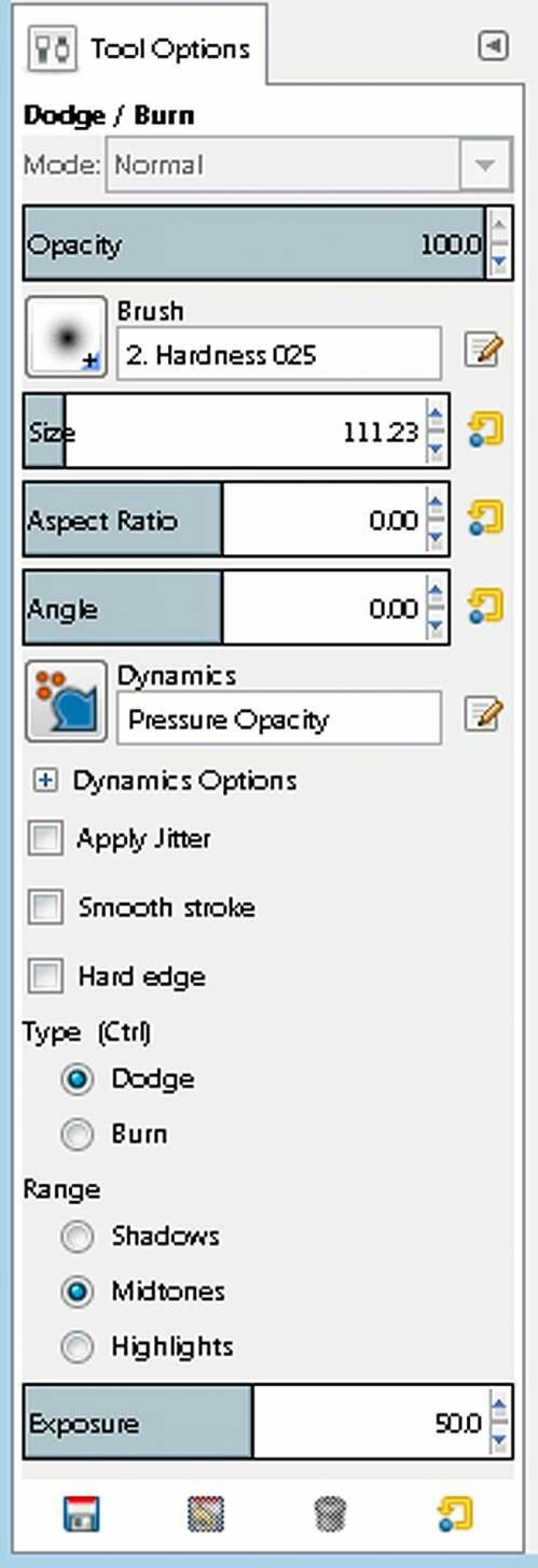Reset Angle to brush default icon

pyautogui.click(x=485, y=606)
